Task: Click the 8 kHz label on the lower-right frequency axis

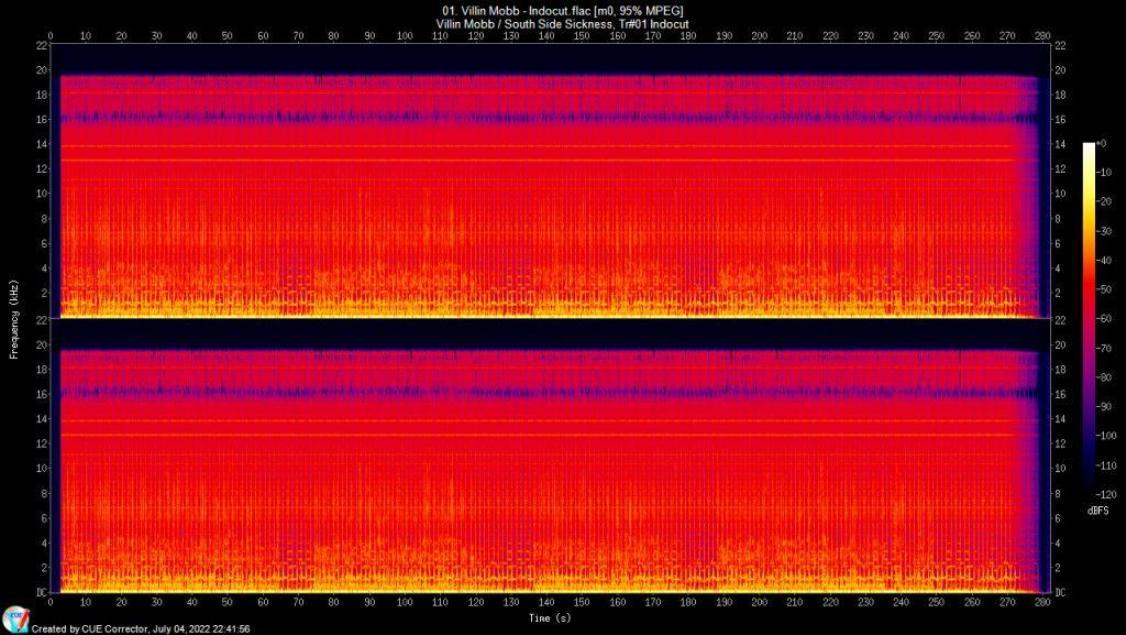Action: click(x=1059, y=494)
